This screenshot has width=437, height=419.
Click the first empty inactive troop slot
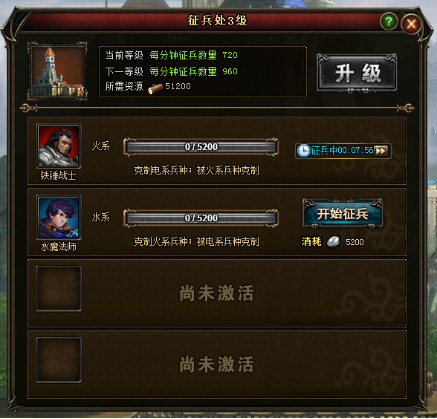pyautogui.click(x=59, y=289)
